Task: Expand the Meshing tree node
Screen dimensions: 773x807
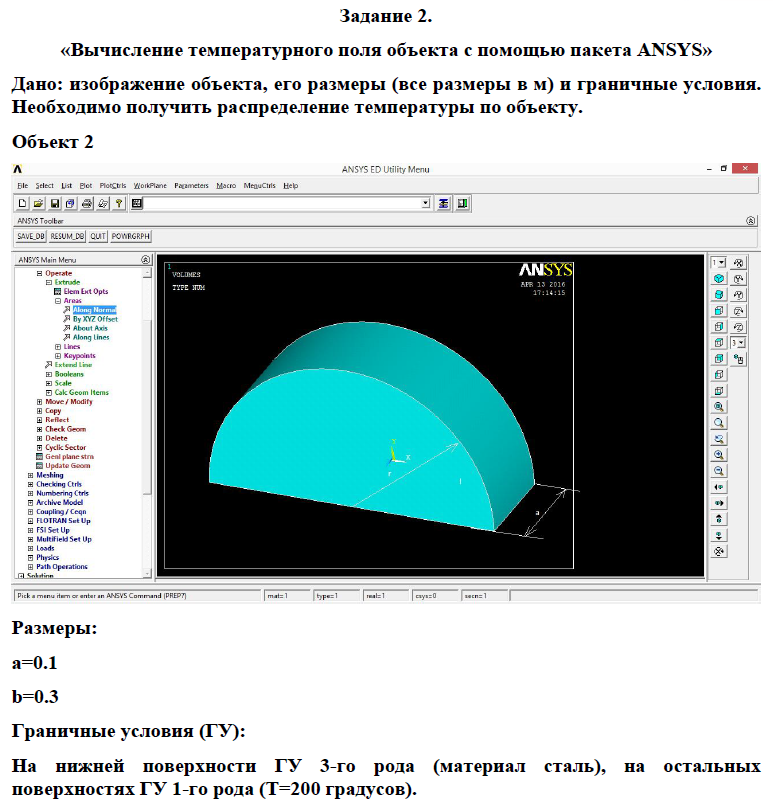Action: 30,476
